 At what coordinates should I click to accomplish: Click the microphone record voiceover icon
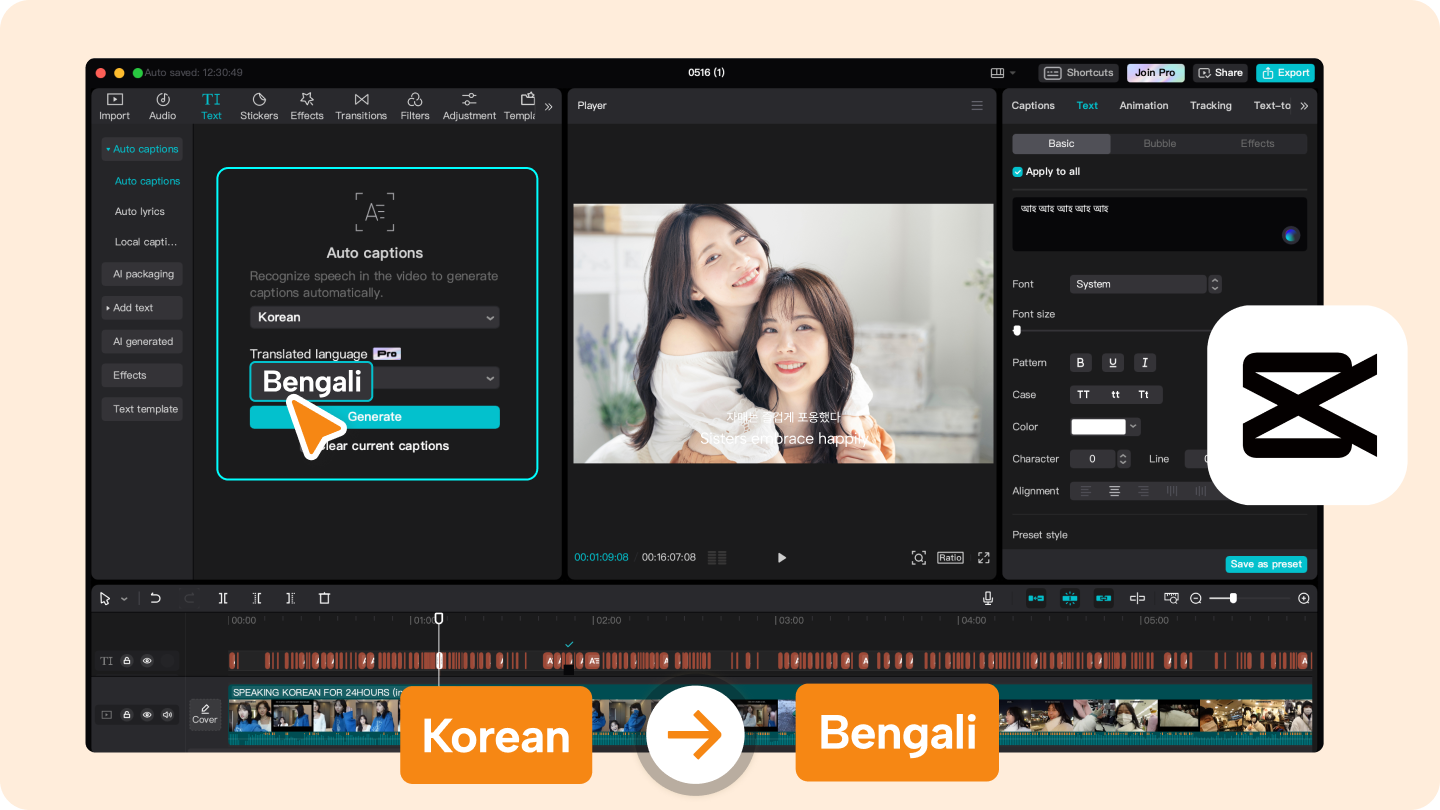coord(988,598)
